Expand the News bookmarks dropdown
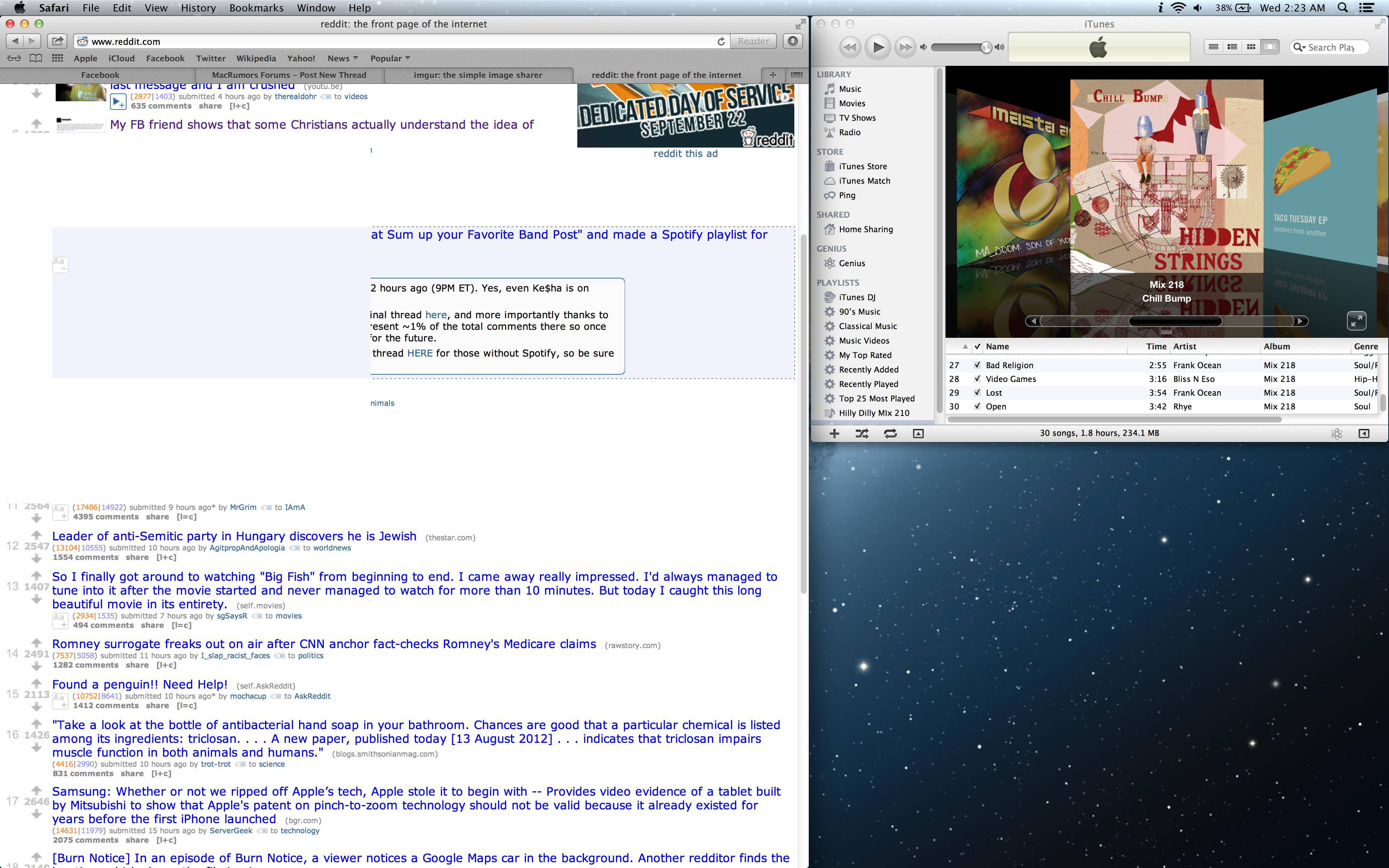The height and width of the screenshot is (868, 1389). tap(343, 59)
